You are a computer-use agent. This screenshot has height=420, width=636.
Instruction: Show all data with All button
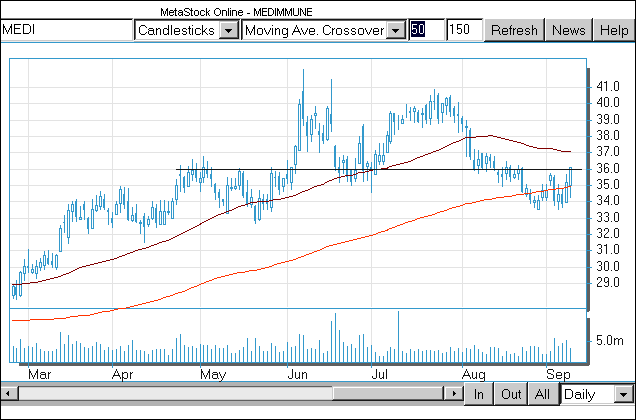click(542, 394)
